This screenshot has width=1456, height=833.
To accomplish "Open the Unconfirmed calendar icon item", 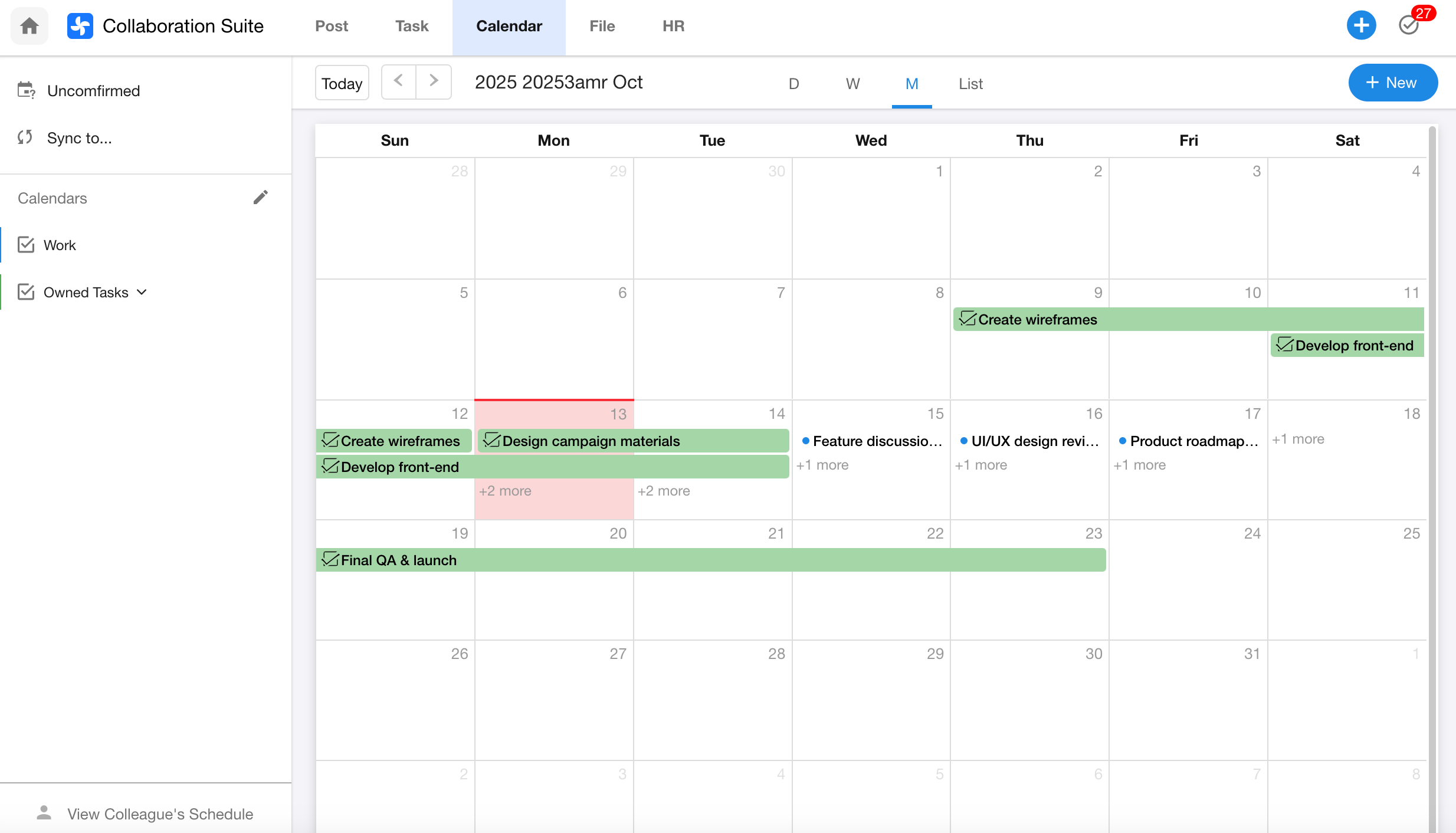I will coord(26,90).
